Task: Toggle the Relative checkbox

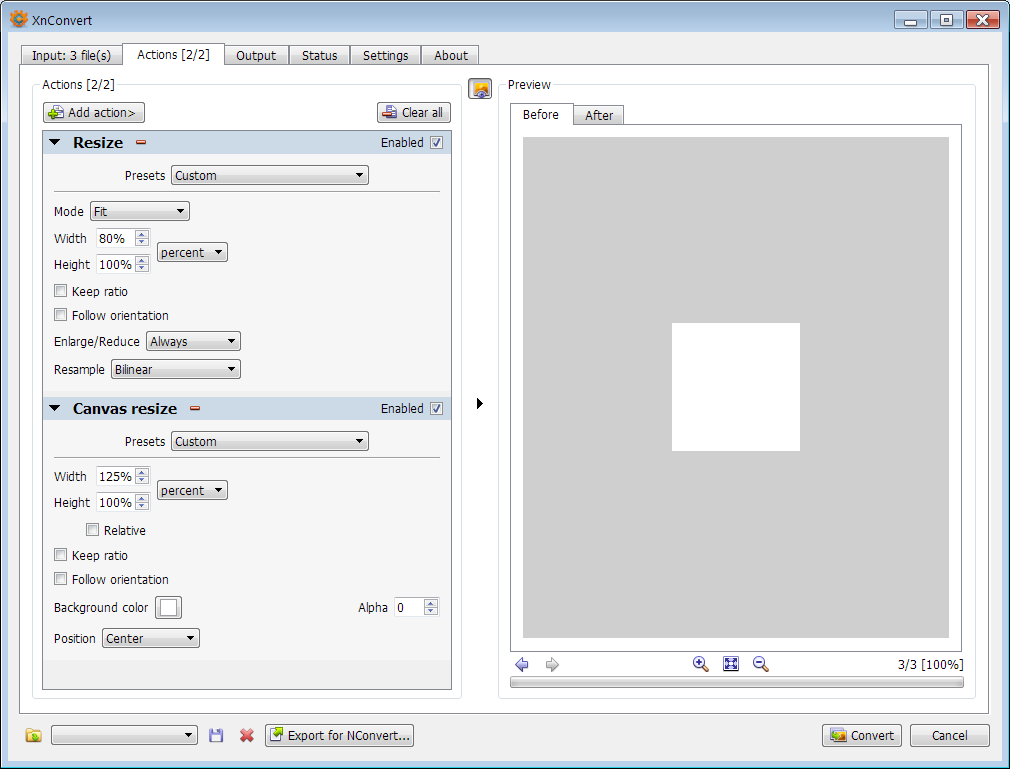Action: (x=93, y=531)
